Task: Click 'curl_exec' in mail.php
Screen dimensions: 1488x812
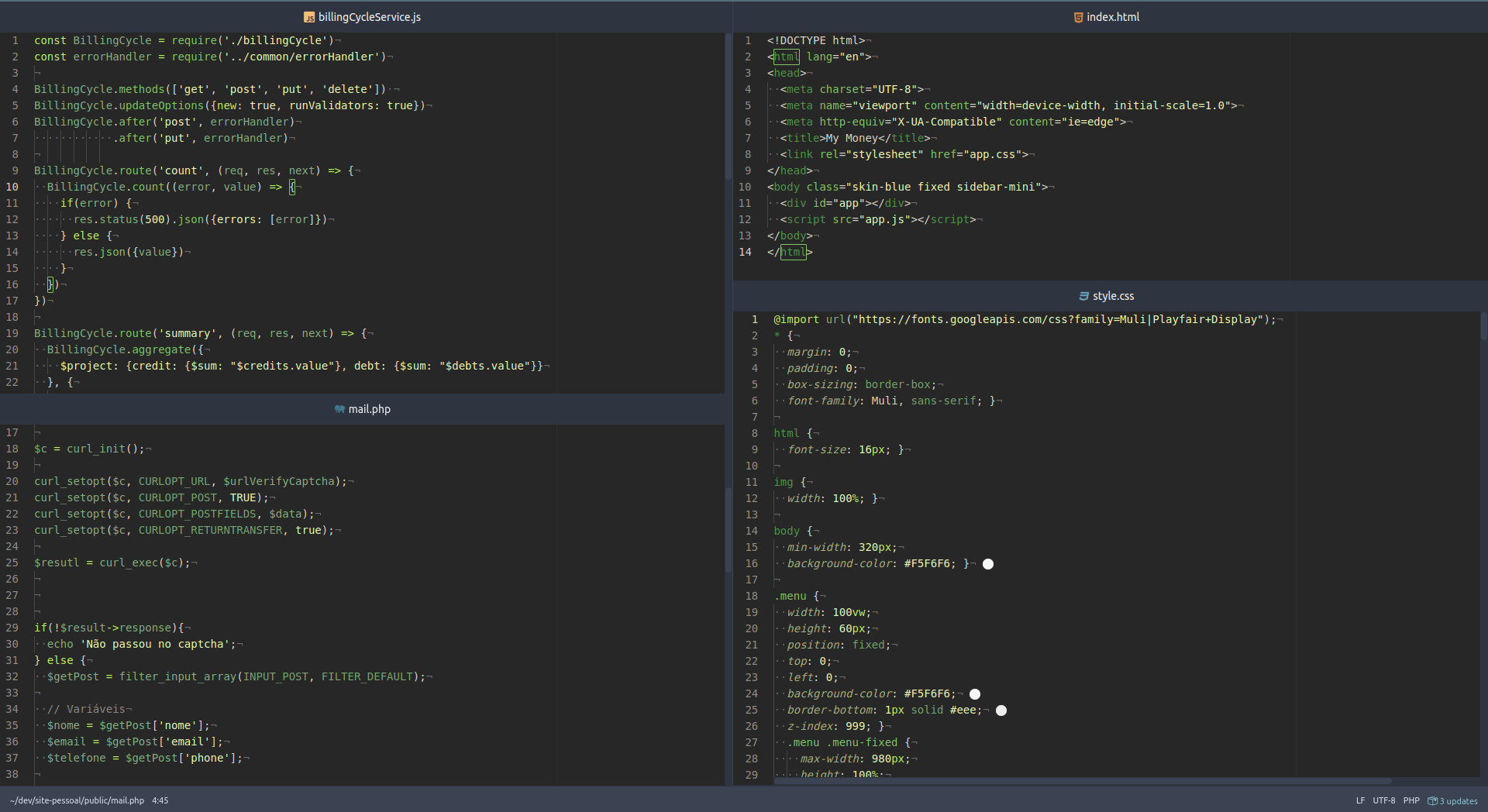Action: coord(129,563)
